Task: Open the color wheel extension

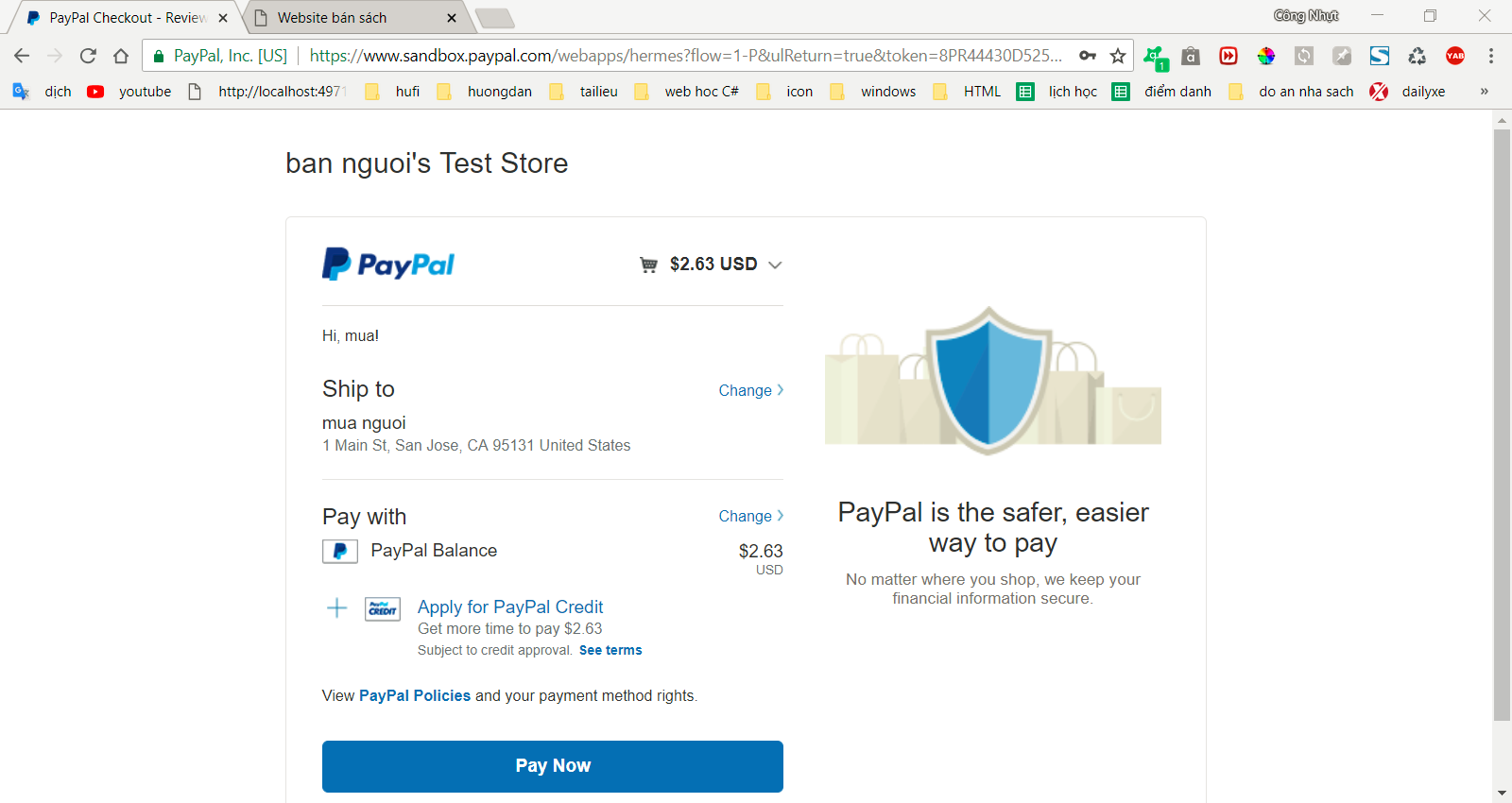Action: pyautogui.click(x=1266, y=56)
